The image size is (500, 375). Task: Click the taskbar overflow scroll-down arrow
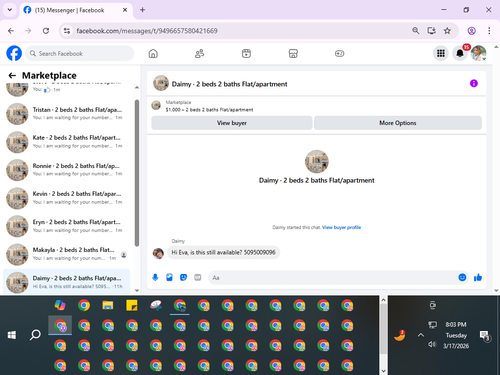click(383, 371)
